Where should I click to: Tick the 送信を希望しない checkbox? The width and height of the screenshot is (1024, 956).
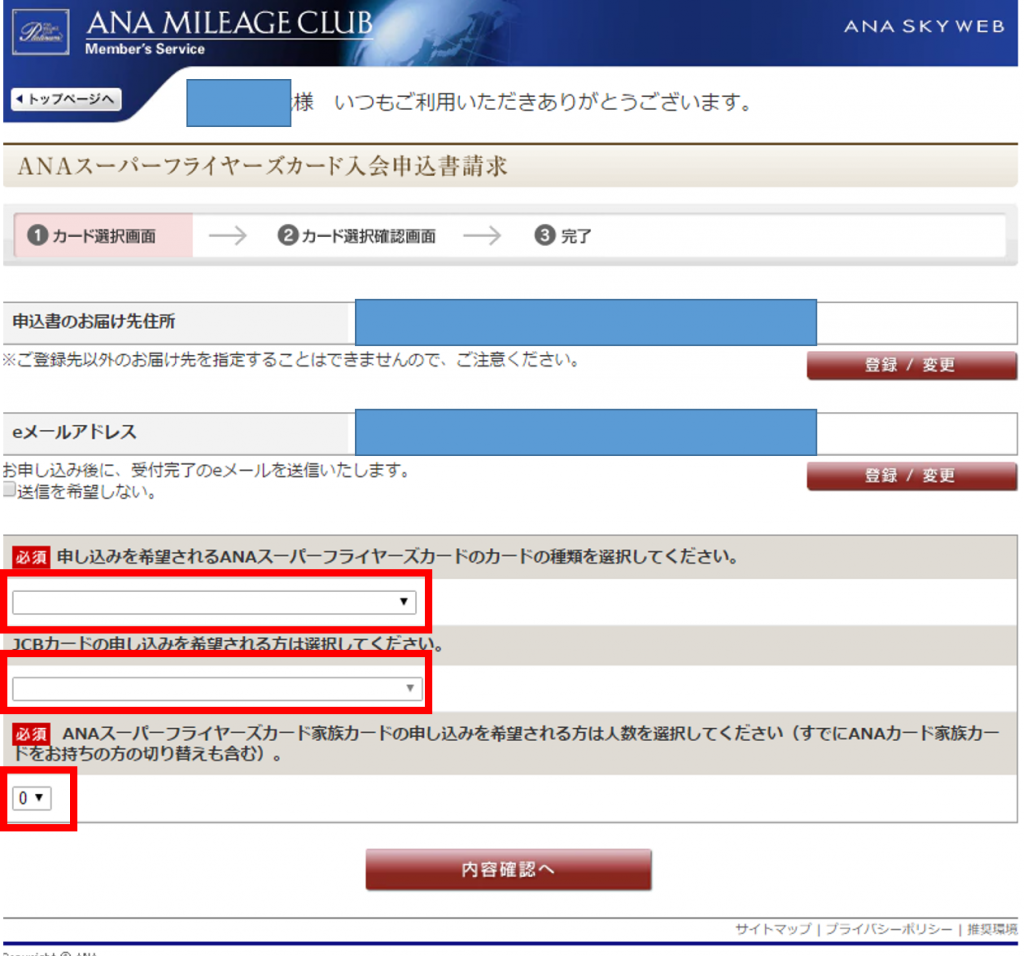(x=8, y=490)
